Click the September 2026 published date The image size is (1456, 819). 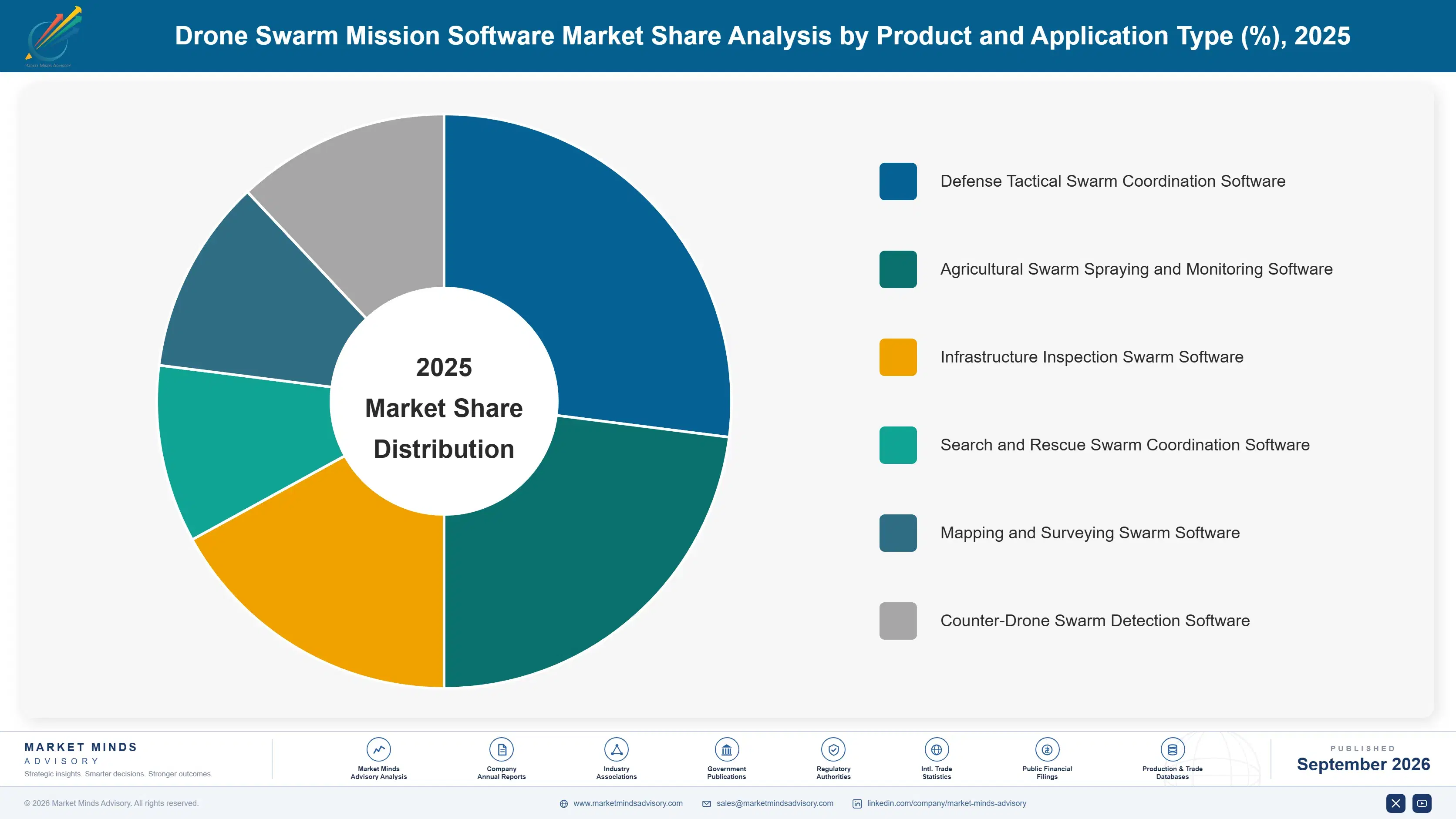tap(1363, 764)
